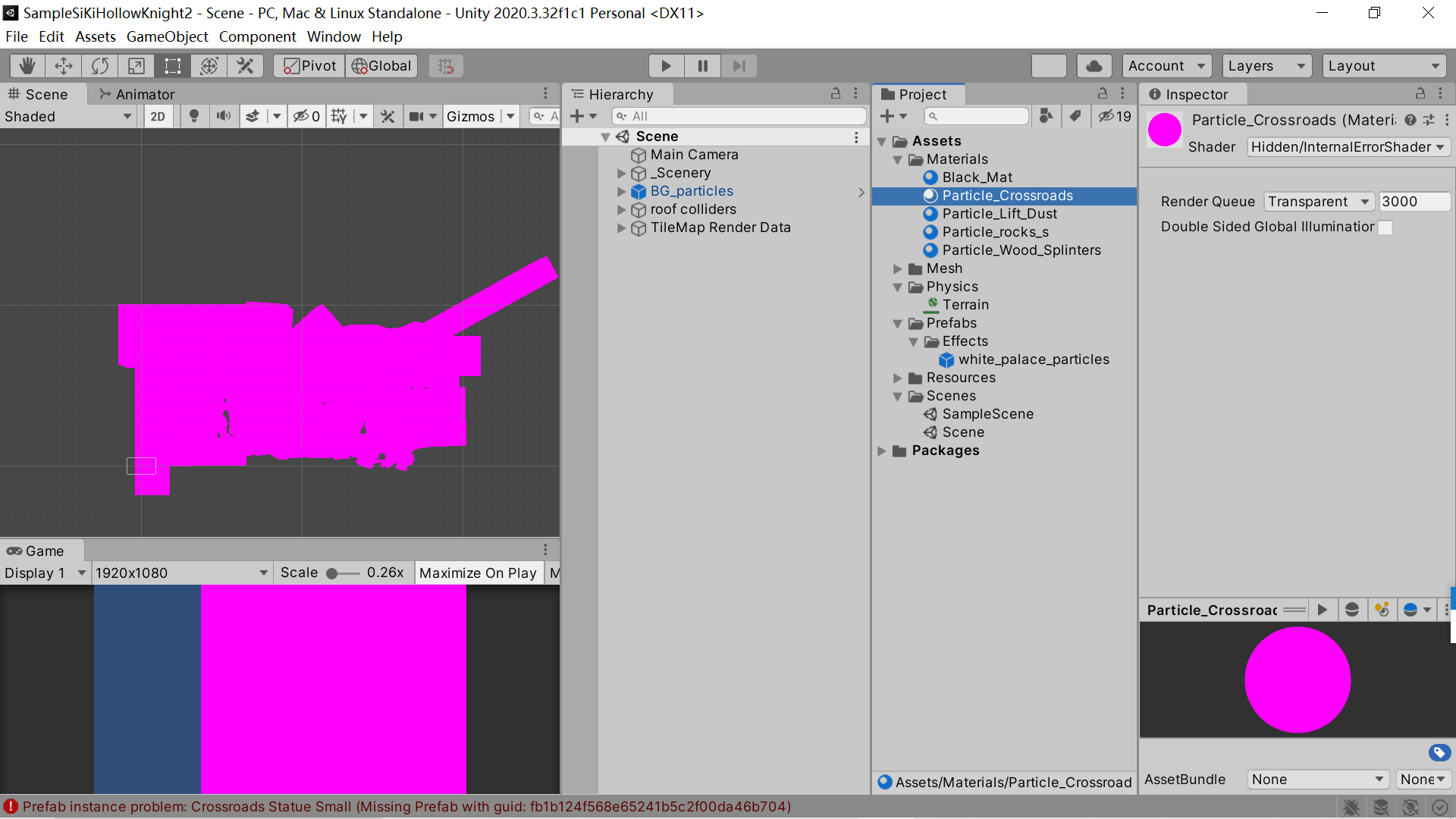Click the Step frame button
The height and width of the screenshot is (819, 1456).
click(x=739, y=66)
